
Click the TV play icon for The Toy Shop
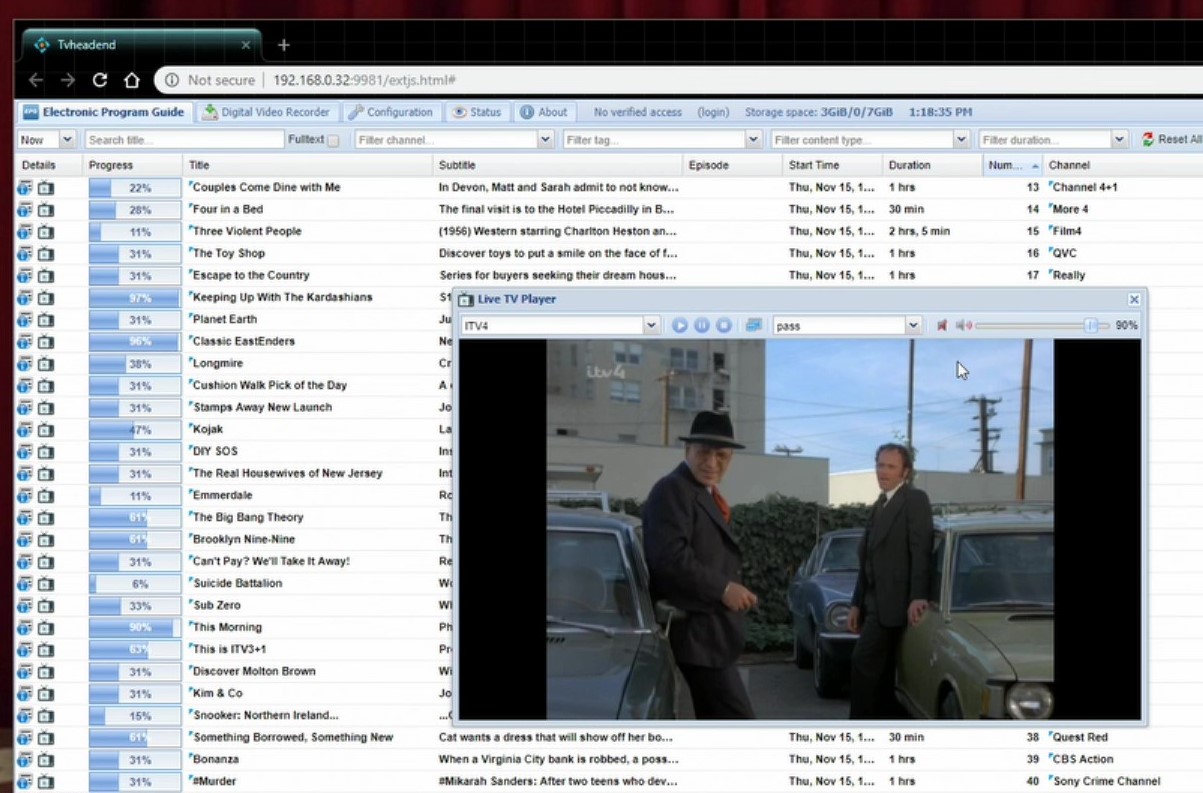tap(46, 253)
